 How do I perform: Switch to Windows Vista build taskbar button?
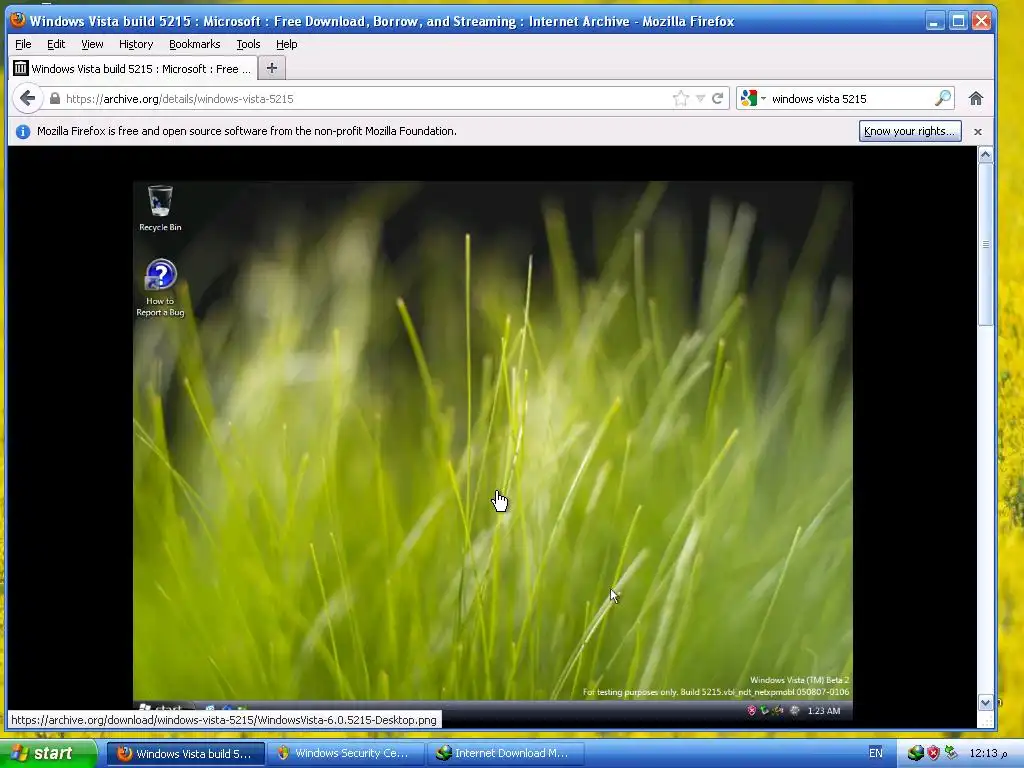(185, 754)
